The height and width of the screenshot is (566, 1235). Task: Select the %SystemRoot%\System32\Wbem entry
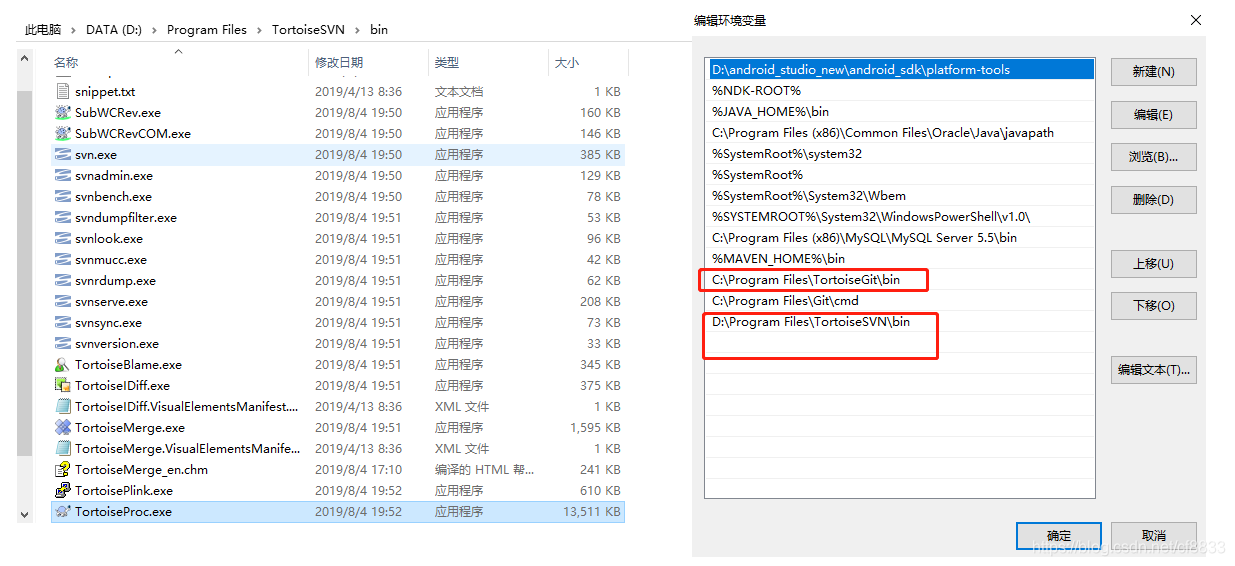[x=900, y=196]
